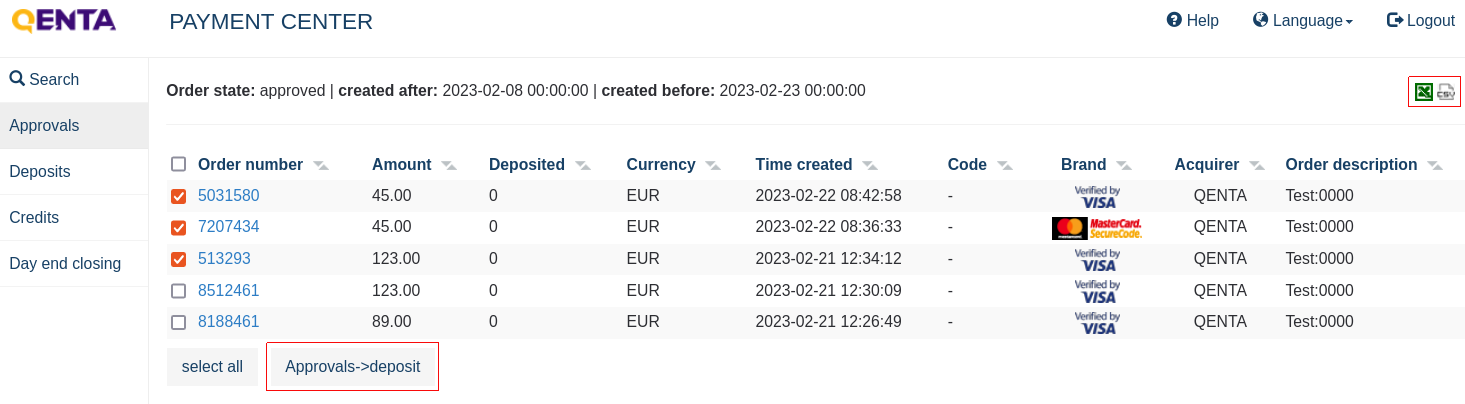Open the Language dropdown
1465x404 pixels.
coord(1303,20)
